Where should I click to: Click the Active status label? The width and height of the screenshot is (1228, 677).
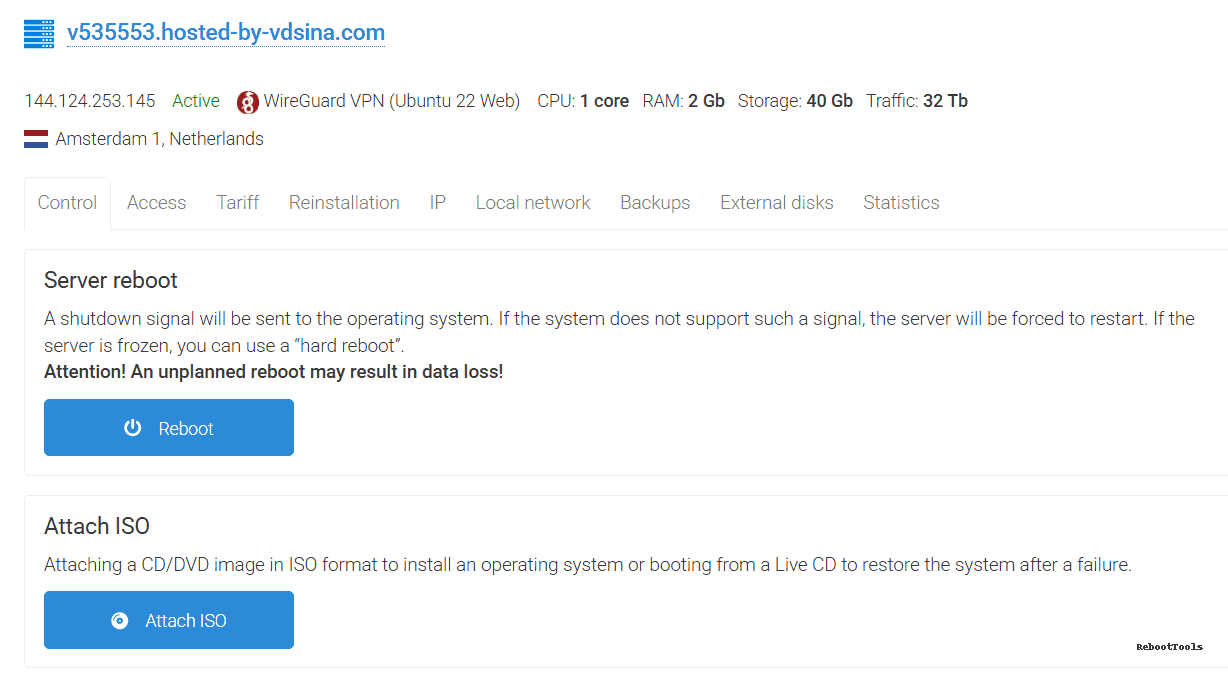coord(195,101)
